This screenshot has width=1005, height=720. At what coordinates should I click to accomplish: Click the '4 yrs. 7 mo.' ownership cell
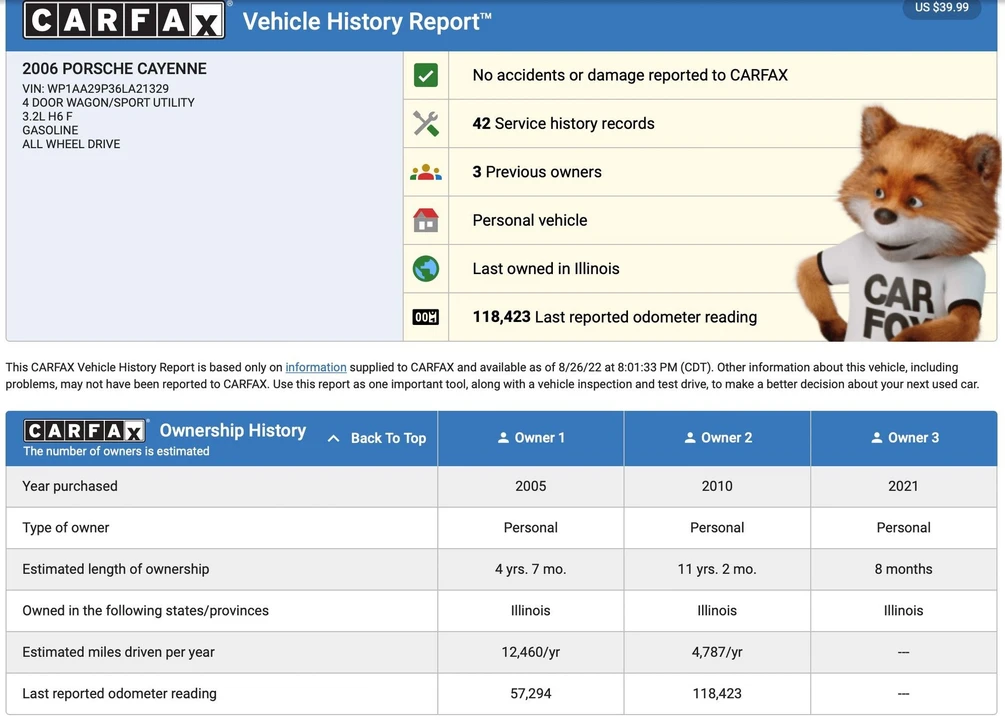pyautogui.click(x=531, y=569)
